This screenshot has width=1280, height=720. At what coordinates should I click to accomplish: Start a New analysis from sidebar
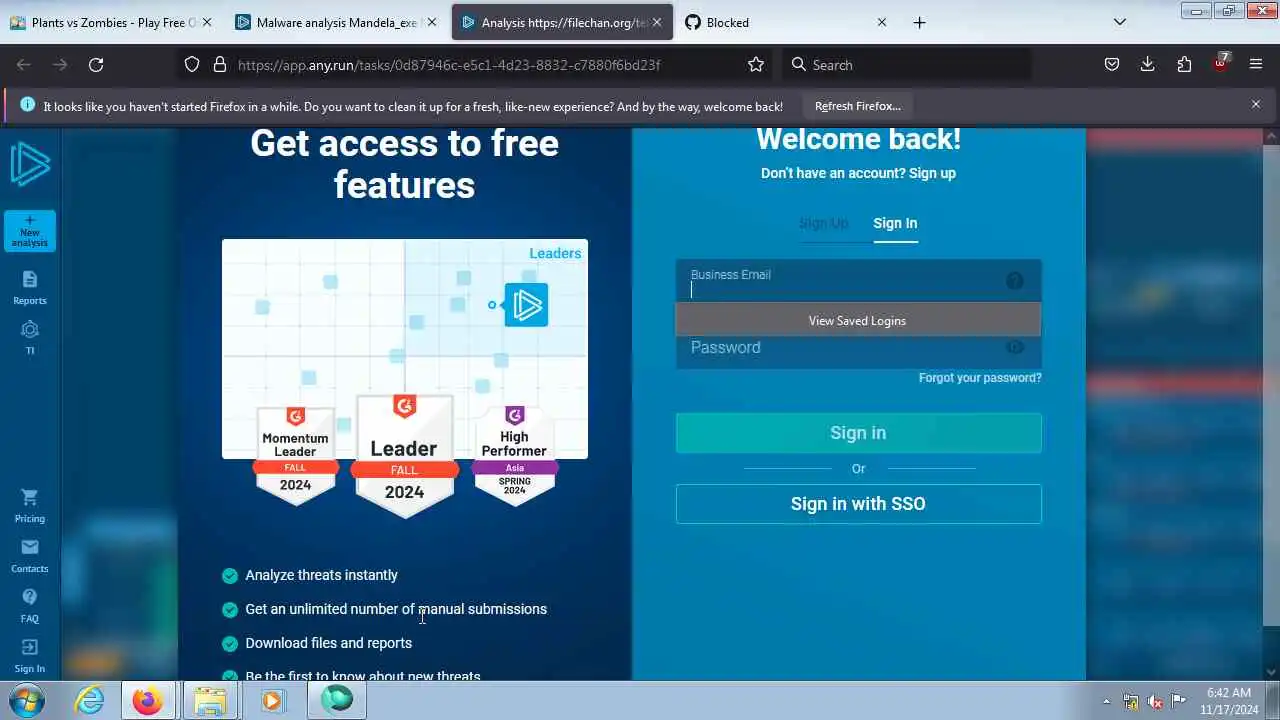coord(30,231)
